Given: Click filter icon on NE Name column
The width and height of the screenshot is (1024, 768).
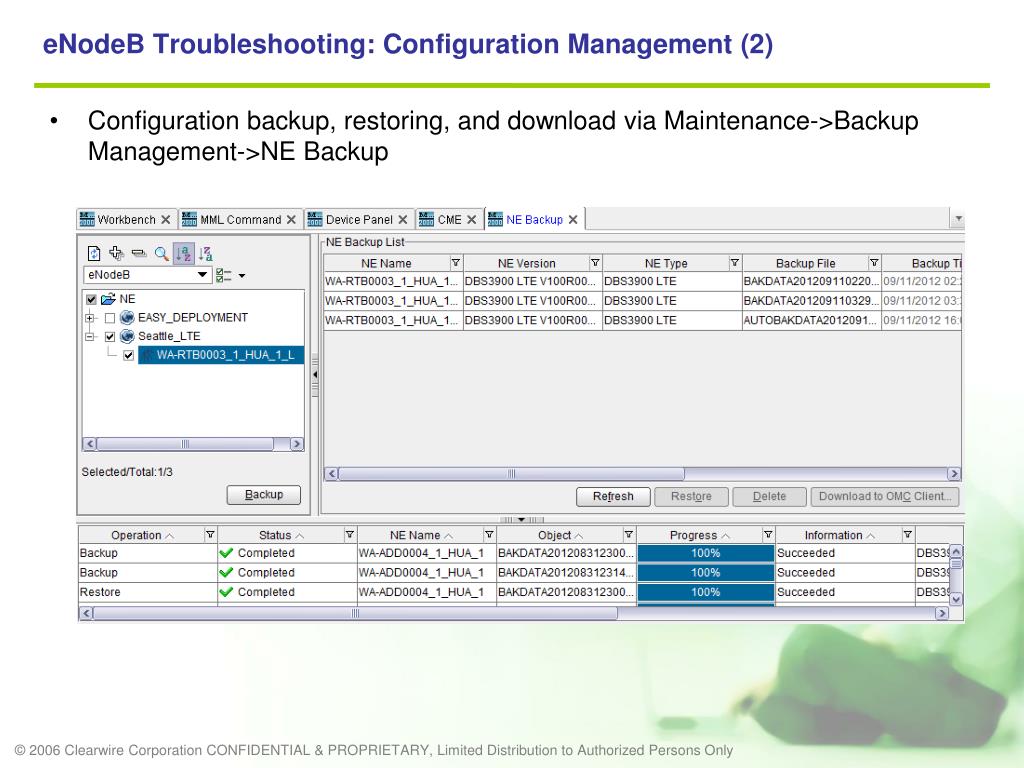Looking at the screenshot, I should coord(456,263).
